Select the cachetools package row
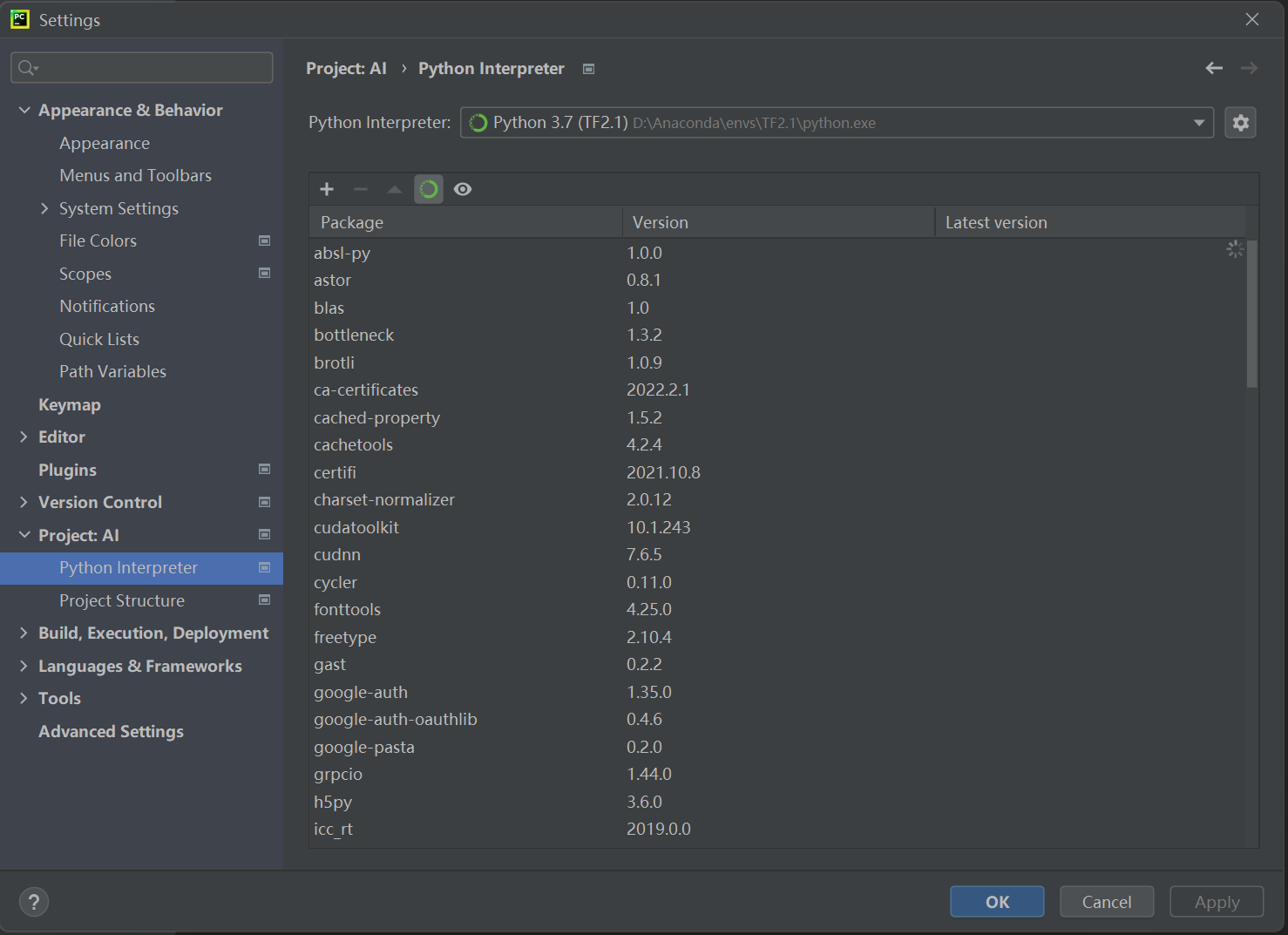Screen dimensions: 1288x935 [x=777, y=444]
